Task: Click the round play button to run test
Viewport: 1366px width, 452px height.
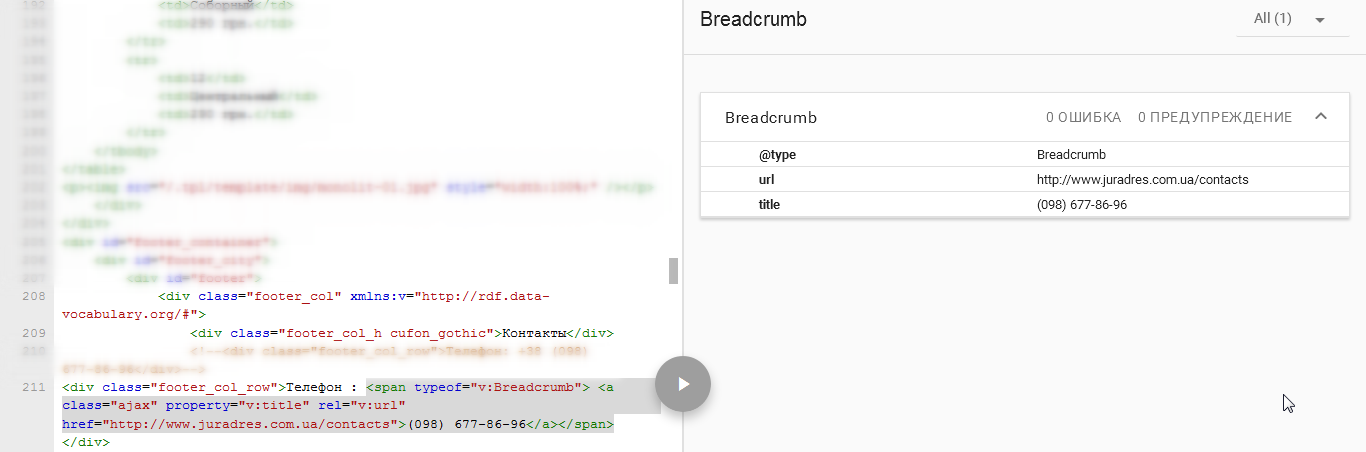Action: [x=683, y=384]
